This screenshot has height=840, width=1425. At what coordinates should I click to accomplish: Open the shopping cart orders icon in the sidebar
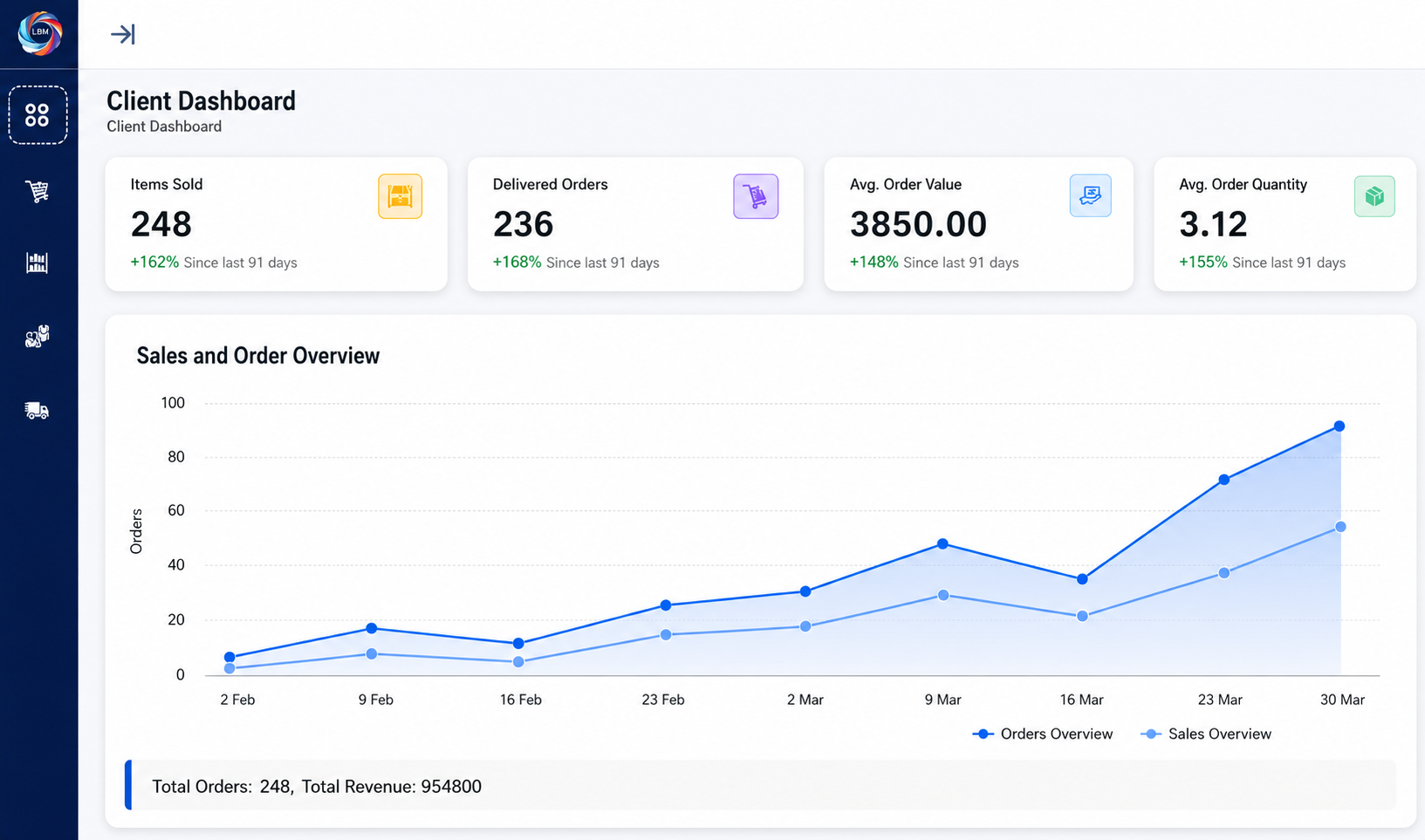[38, 191]
